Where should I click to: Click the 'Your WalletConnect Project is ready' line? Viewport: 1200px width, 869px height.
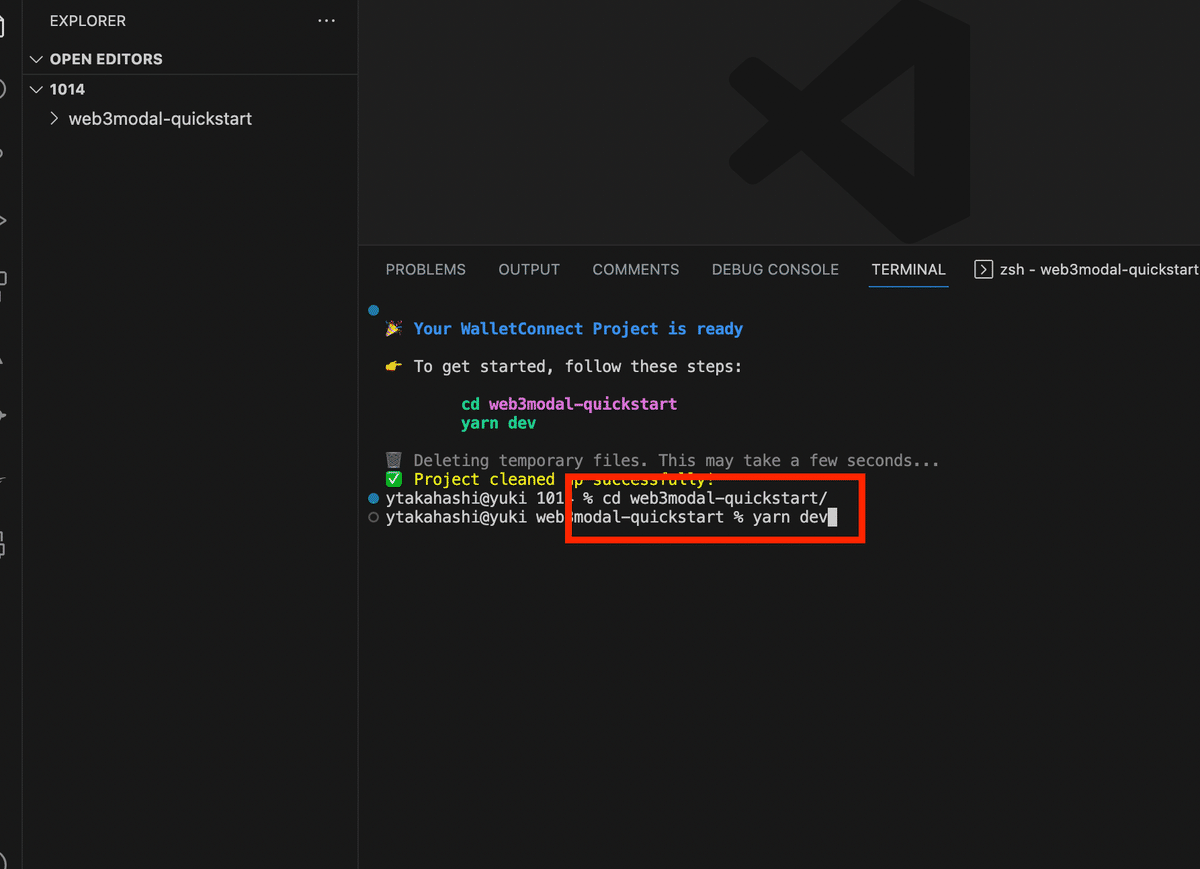578,328
